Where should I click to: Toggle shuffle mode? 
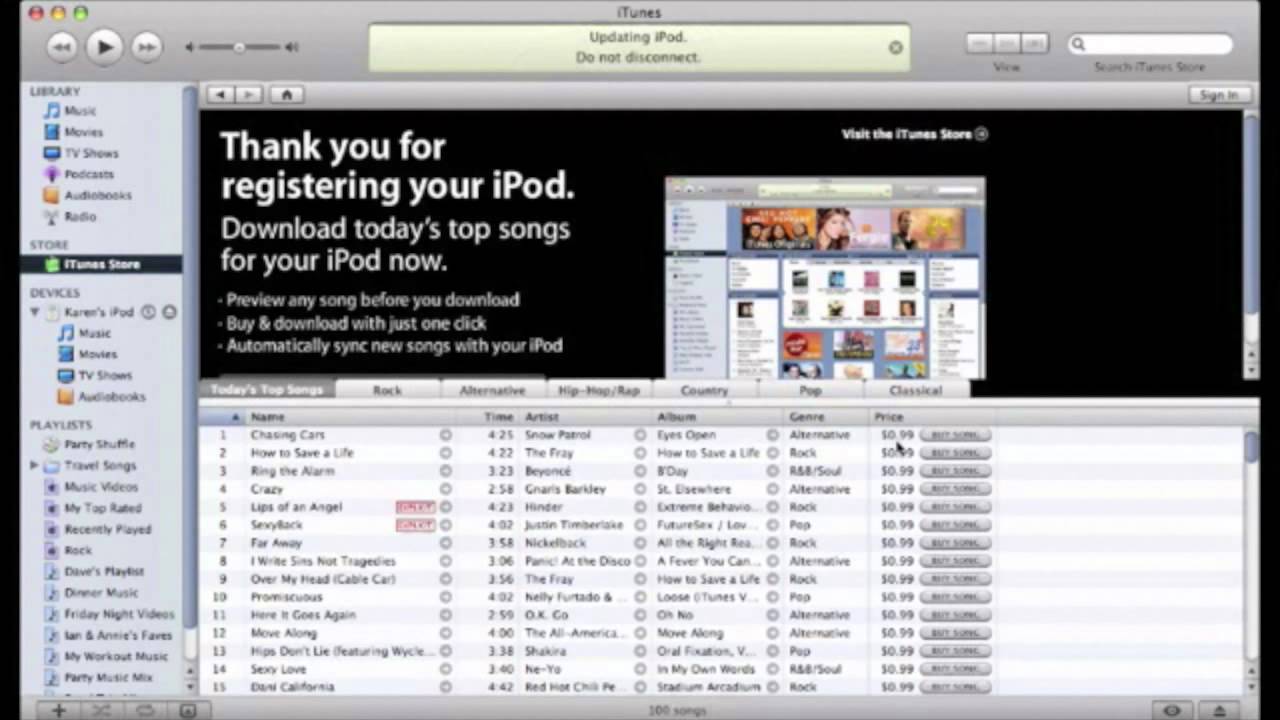tap(101, 710)
